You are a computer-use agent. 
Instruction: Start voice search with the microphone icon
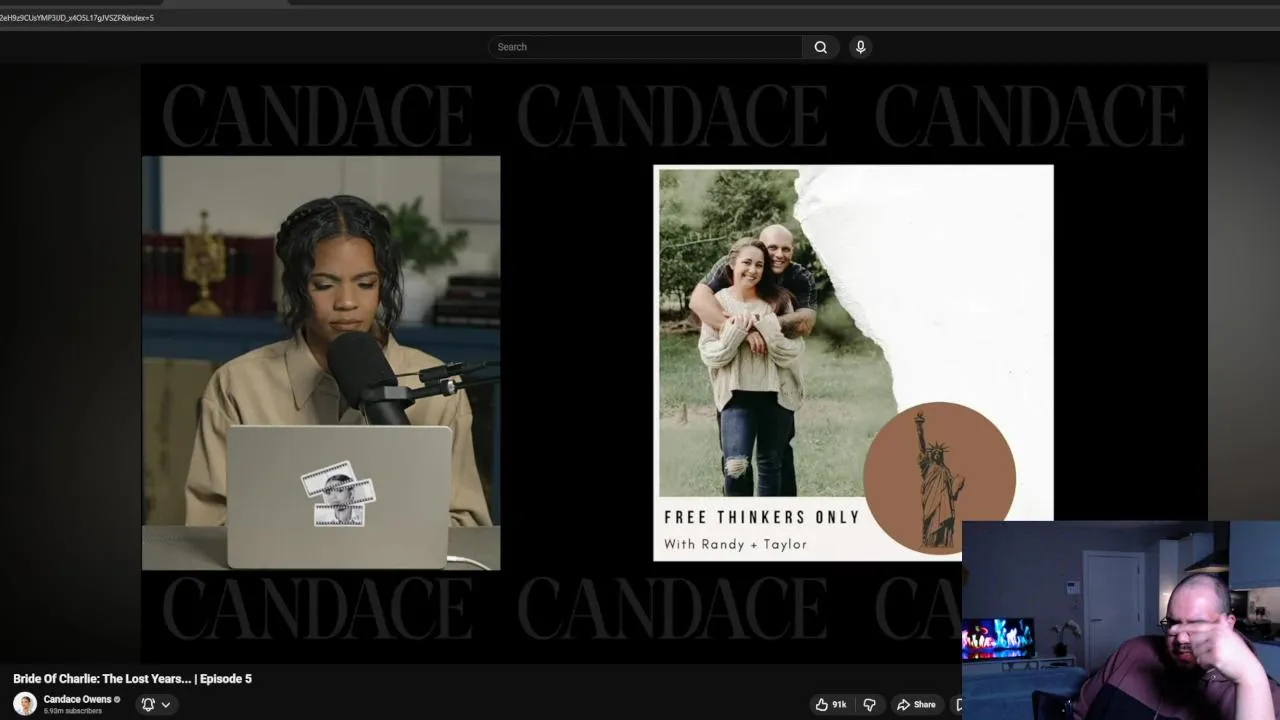[x=860, y=47]
